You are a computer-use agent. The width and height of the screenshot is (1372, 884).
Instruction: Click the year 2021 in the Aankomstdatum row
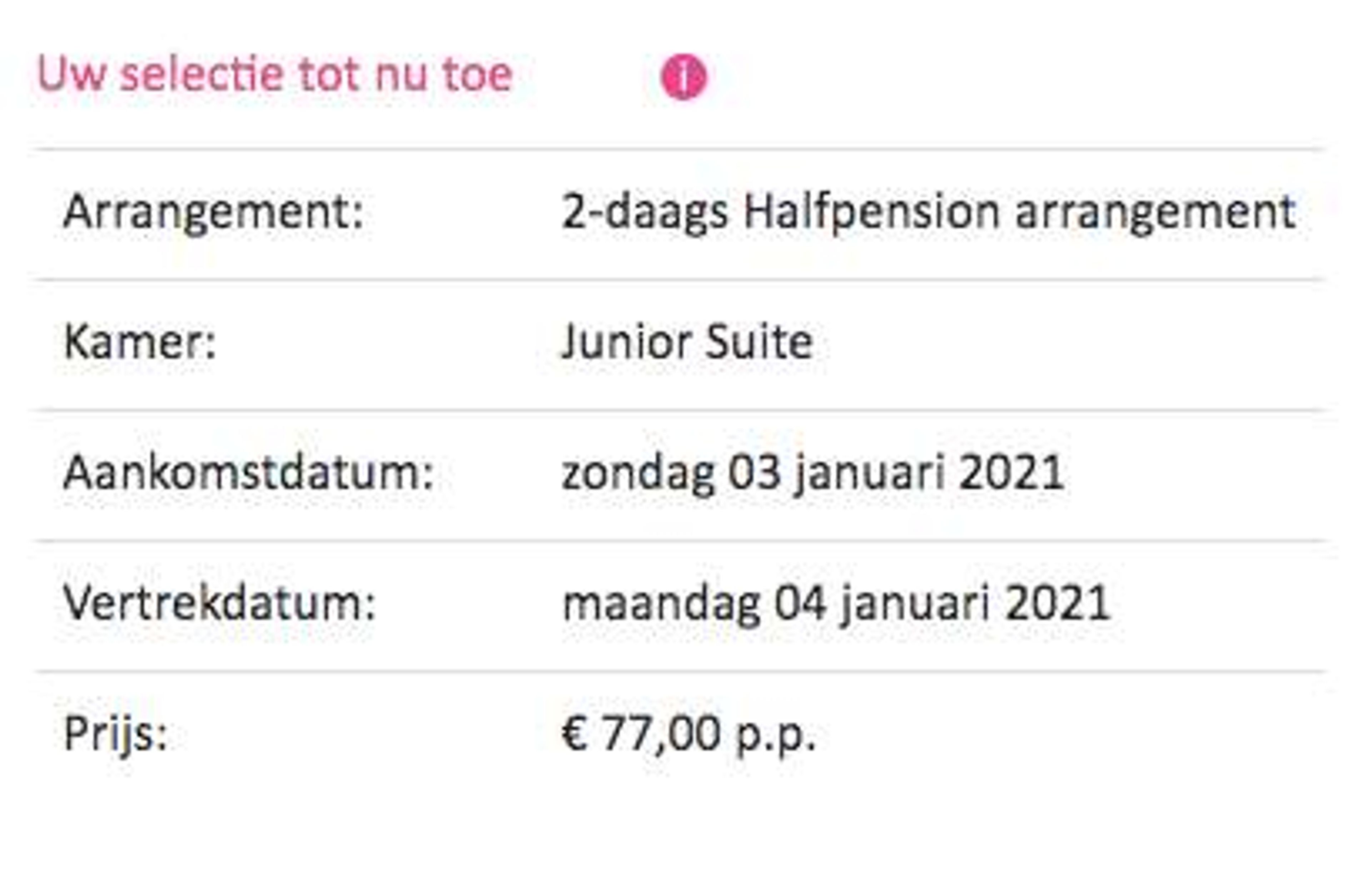point(1012,473)
